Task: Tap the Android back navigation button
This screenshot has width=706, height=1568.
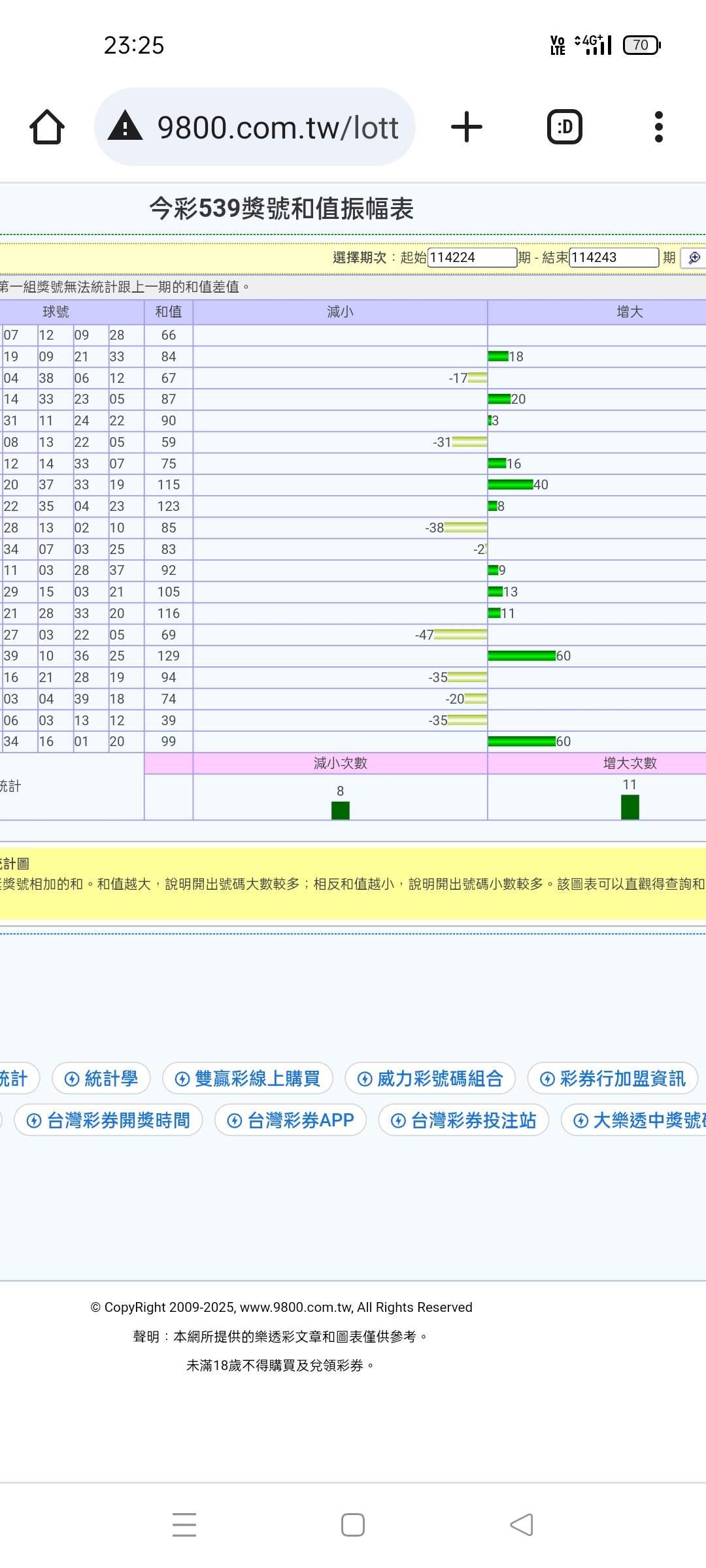Action: [x=522, y=1524]
